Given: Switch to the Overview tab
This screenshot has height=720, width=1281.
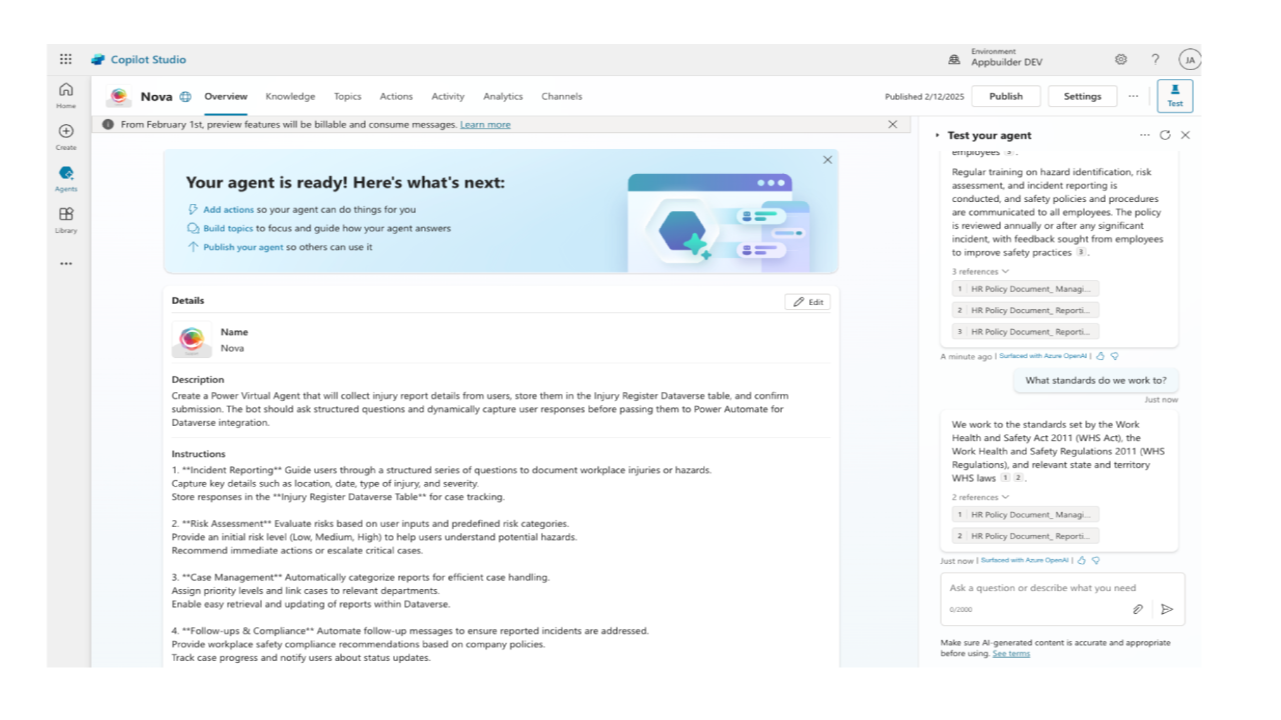Looking at the screenshot, I should pyautogui.click(x=226, y=97).
